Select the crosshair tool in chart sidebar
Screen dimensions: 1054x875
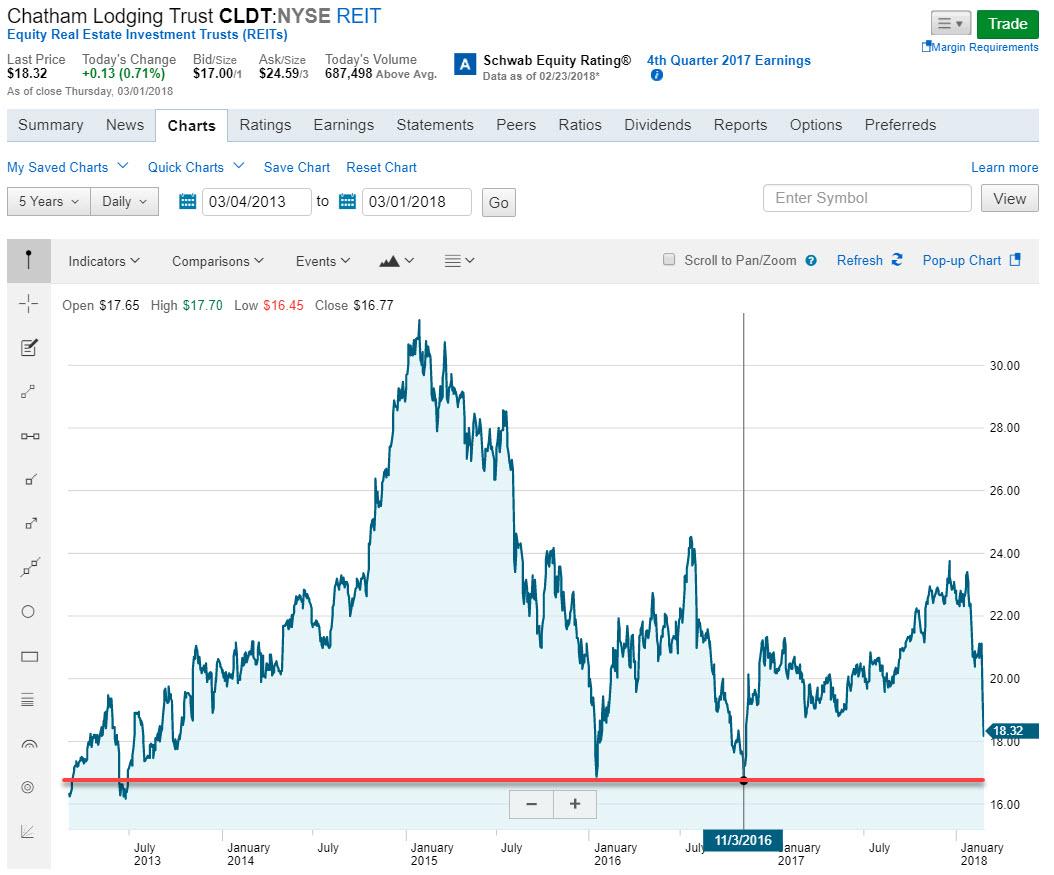click(28, 304)
